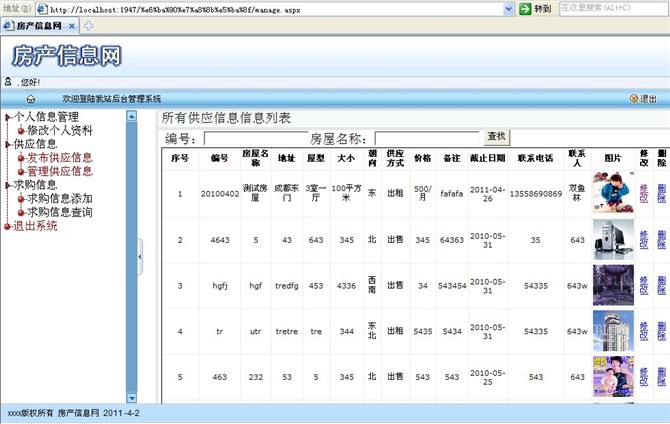Click the user icon beside 您好
Screen dimensions: 670x424
8,82
